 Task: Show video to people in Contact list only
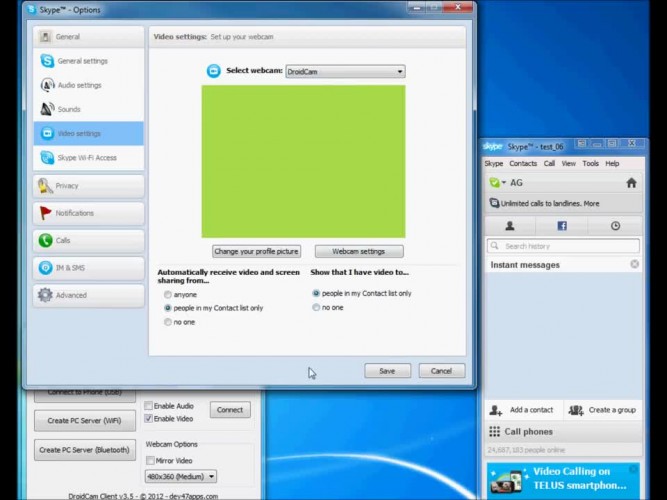[316, 293]
